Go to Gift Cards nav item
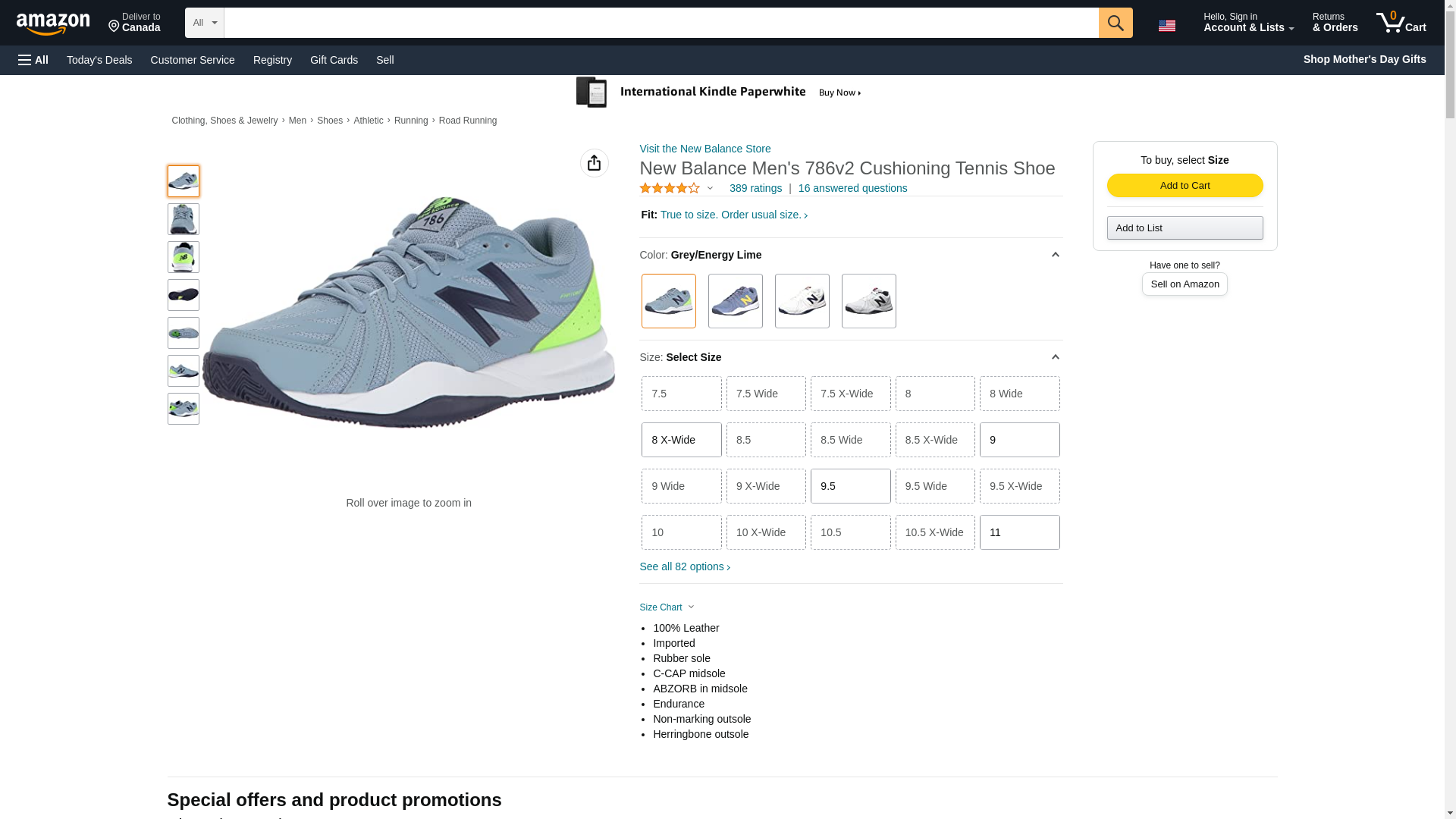 click(x=334, y=60)
